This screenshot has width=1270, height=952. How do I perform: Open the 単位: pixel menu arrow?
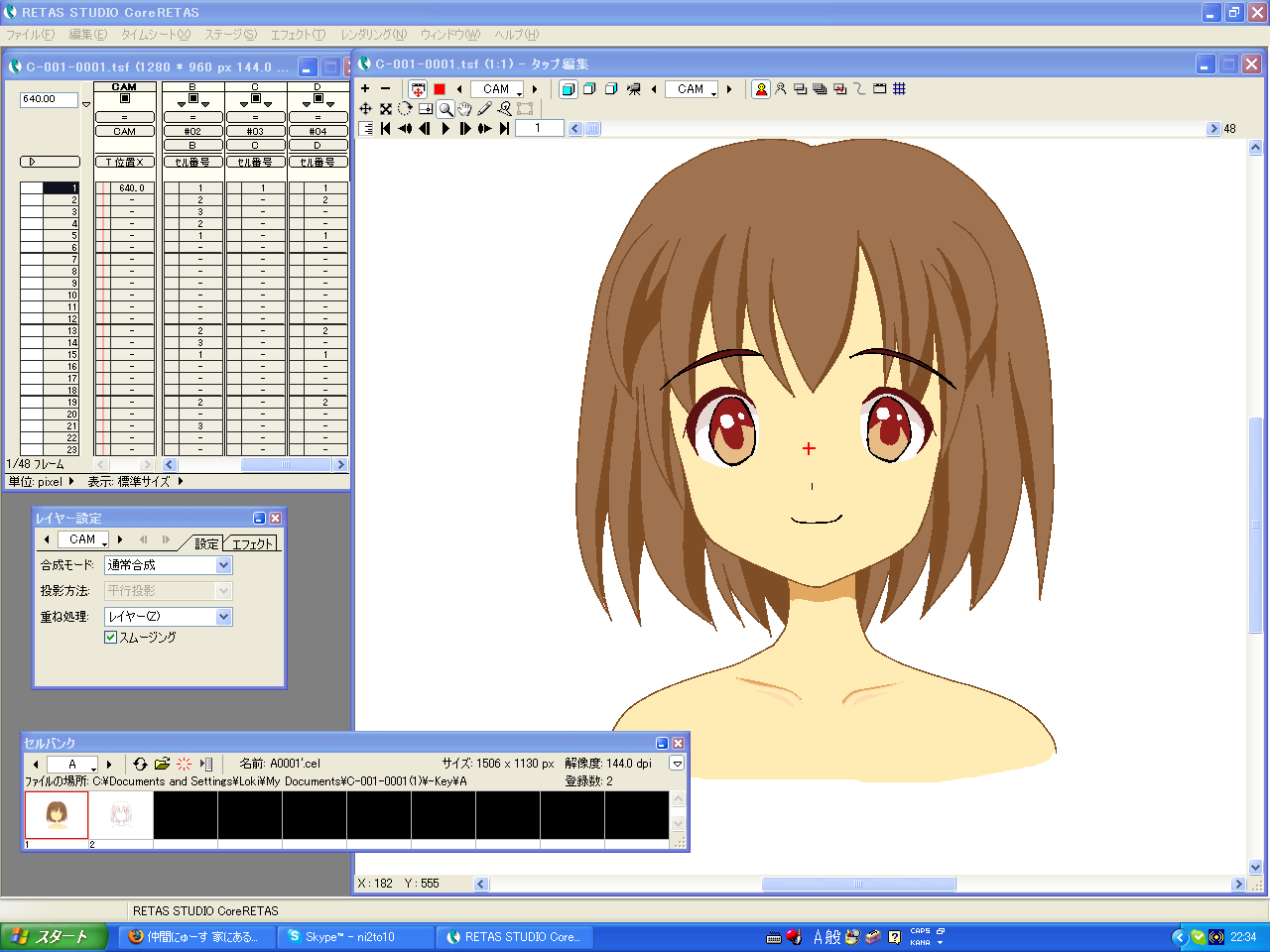(71, 482)
